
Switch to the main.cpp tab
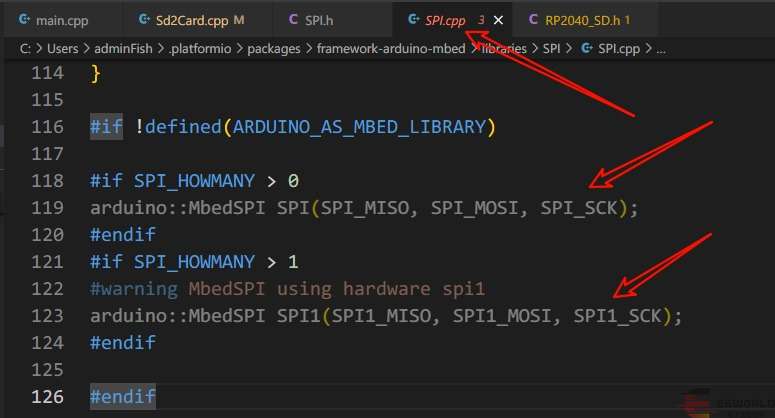pos(64,19)
